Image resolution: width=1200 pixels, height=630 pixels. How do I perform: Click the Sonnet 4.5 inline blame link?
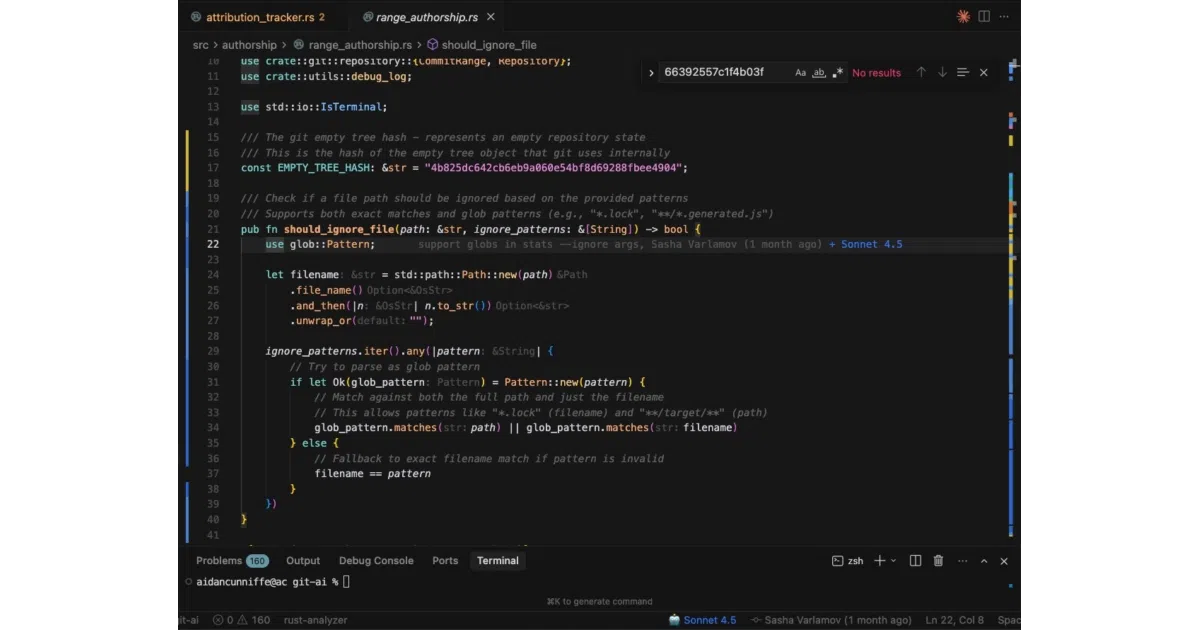tap(865, 244)
